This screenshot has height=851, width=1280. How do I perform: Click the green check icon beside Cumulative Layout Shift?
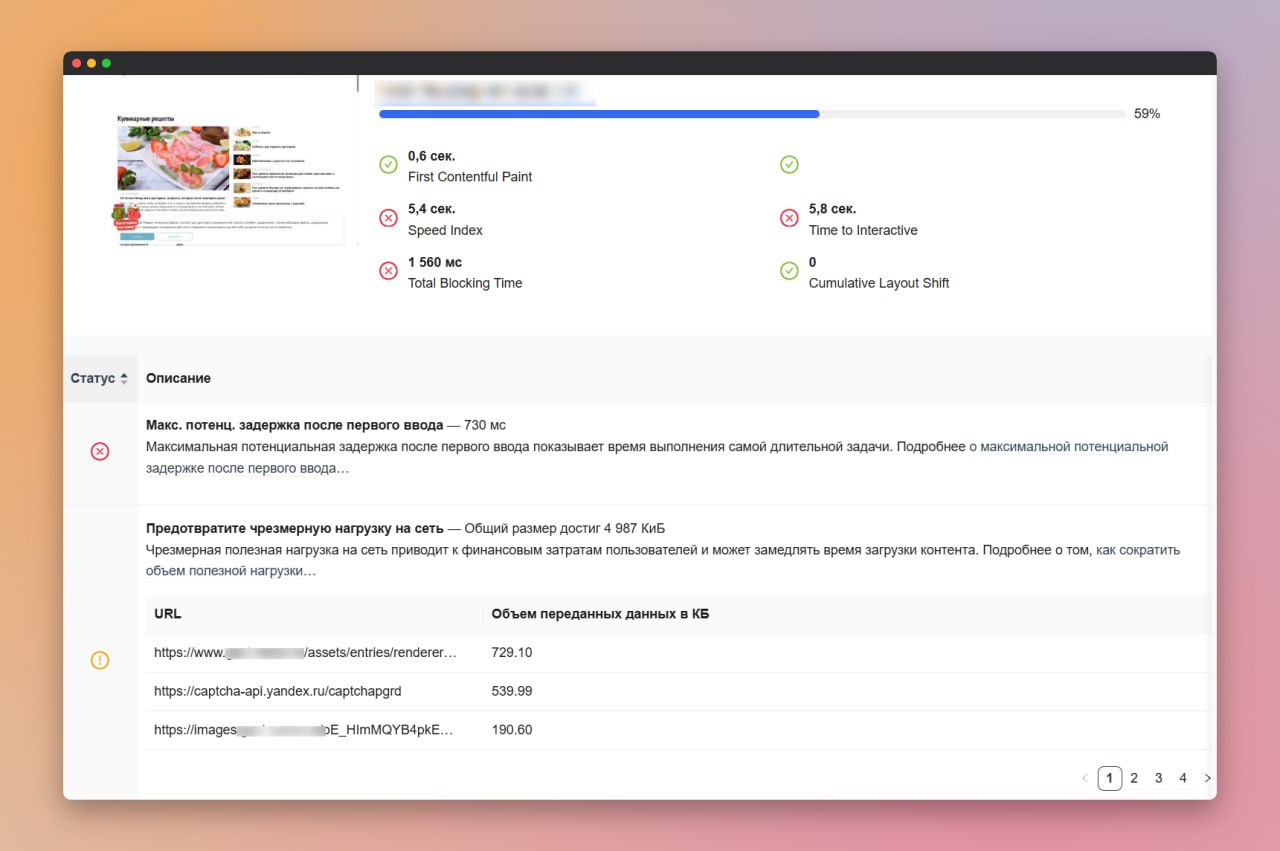[789, 271]
